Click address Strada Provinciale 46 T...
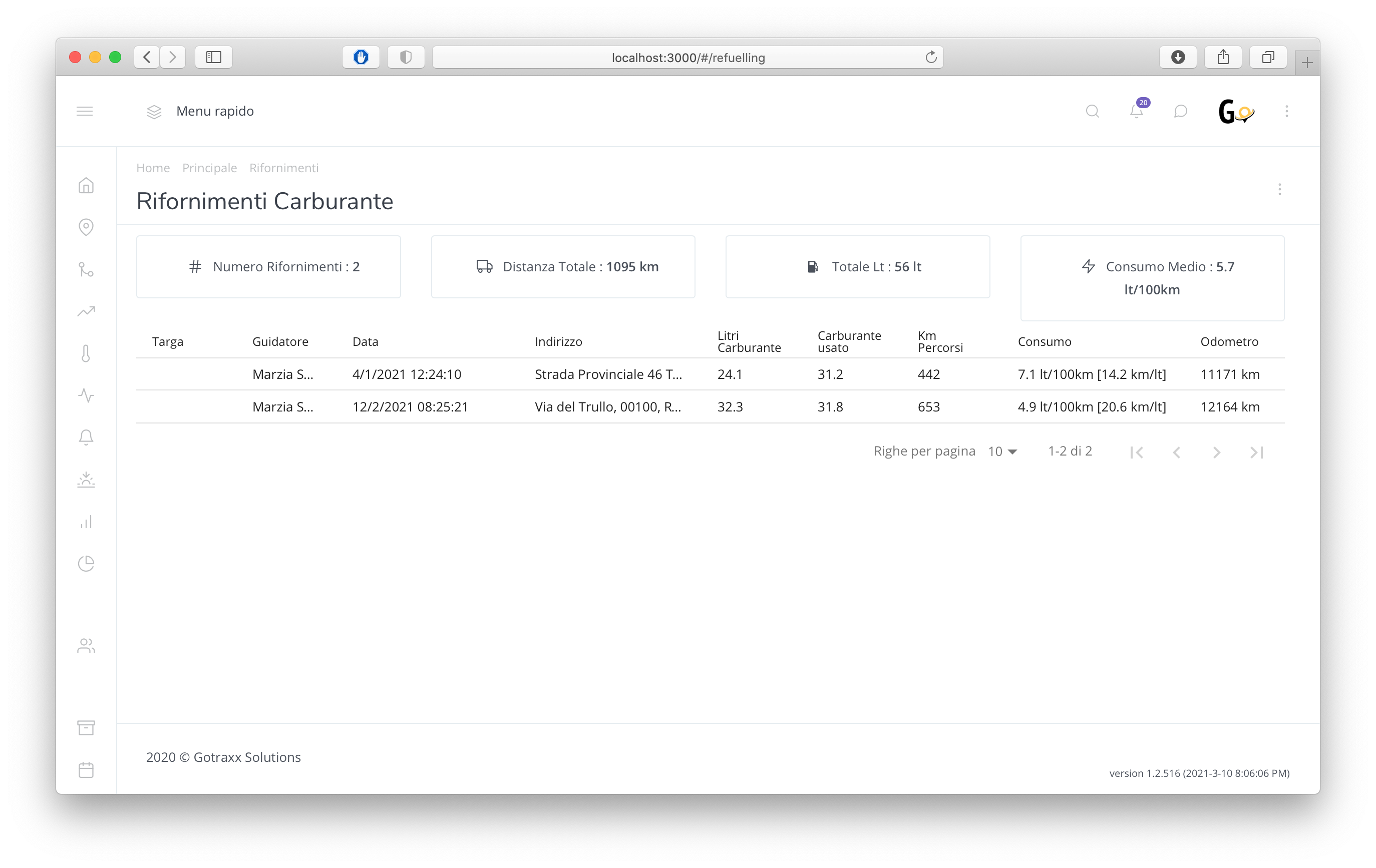1376x868 pixels. 608,374
